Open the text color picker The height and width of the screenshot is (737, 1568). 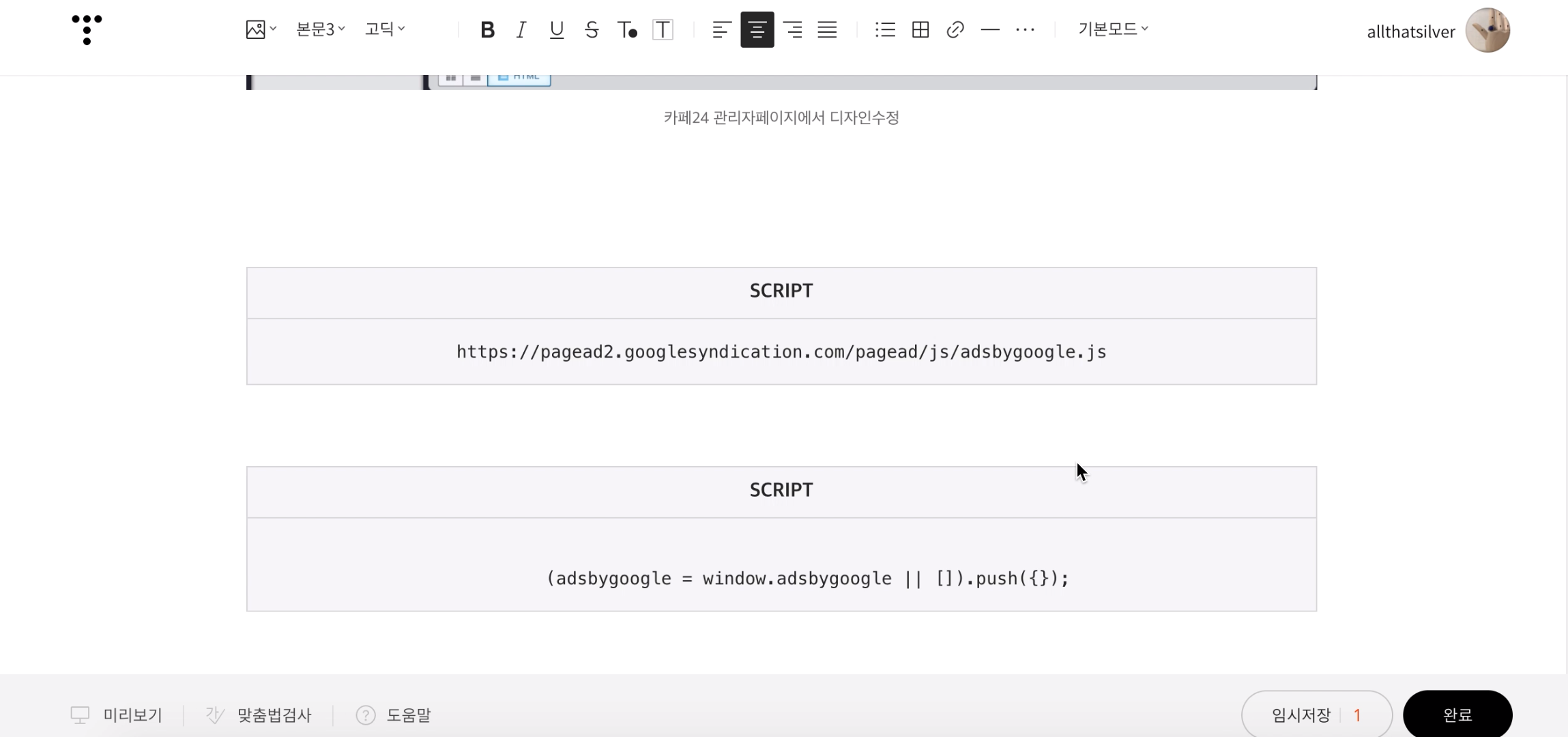point(626,29)
